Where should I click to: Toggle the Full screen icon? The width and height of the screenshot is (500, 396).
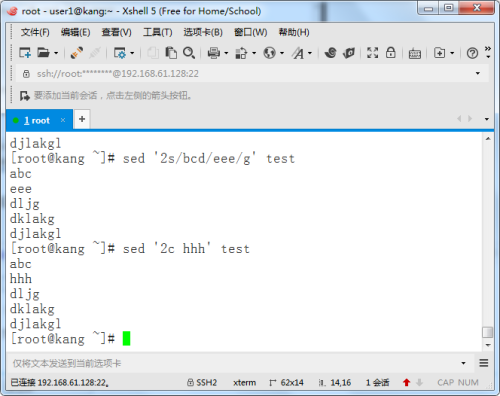click(373, 53)
